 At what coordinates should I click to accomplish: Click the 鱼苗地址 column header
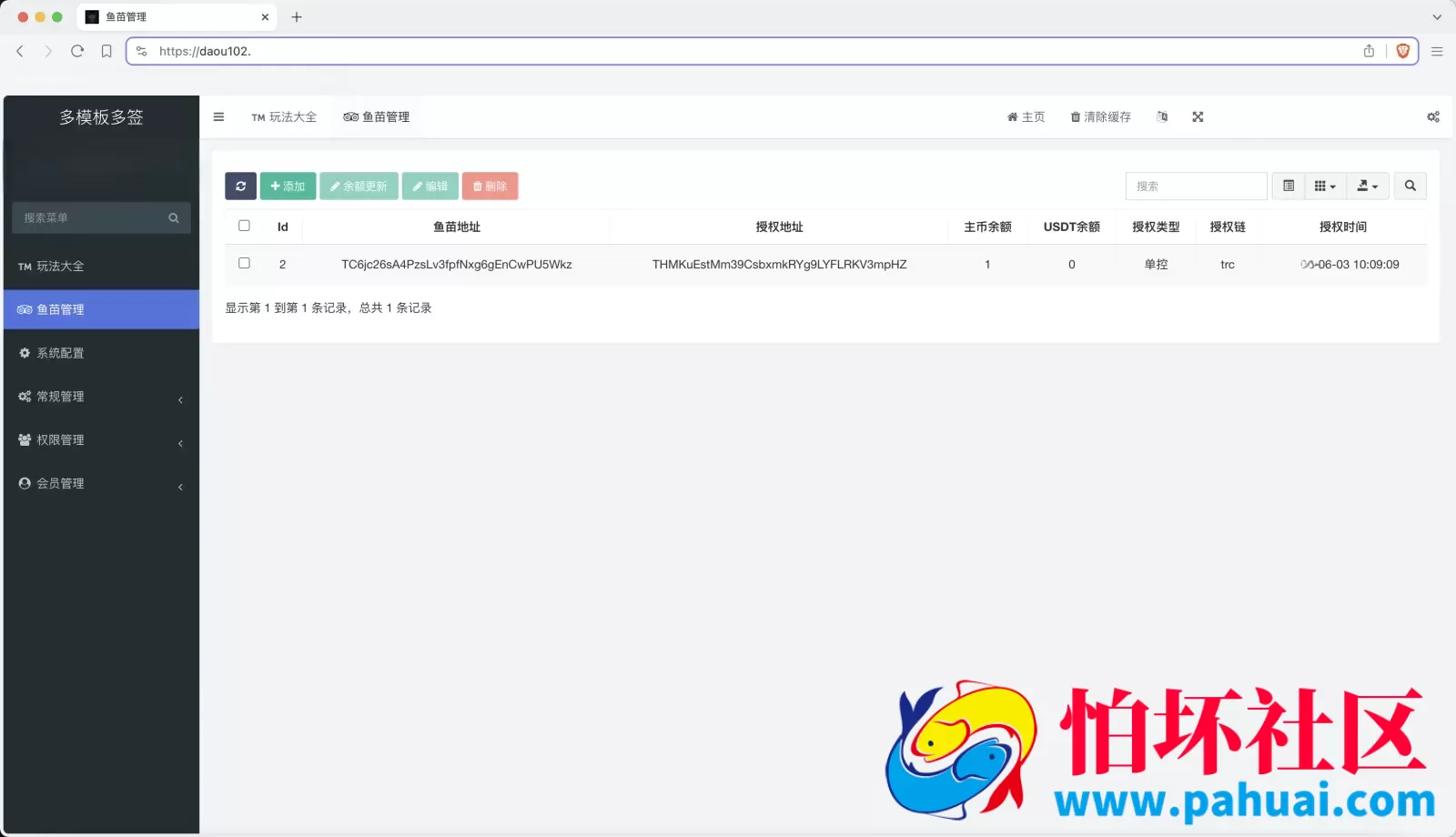click(x=457, y=227)
